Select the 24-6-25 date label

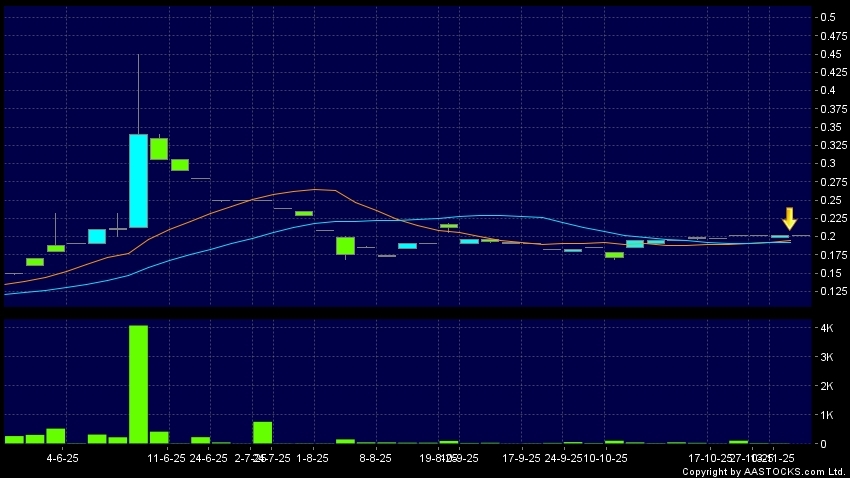point(208,458)
